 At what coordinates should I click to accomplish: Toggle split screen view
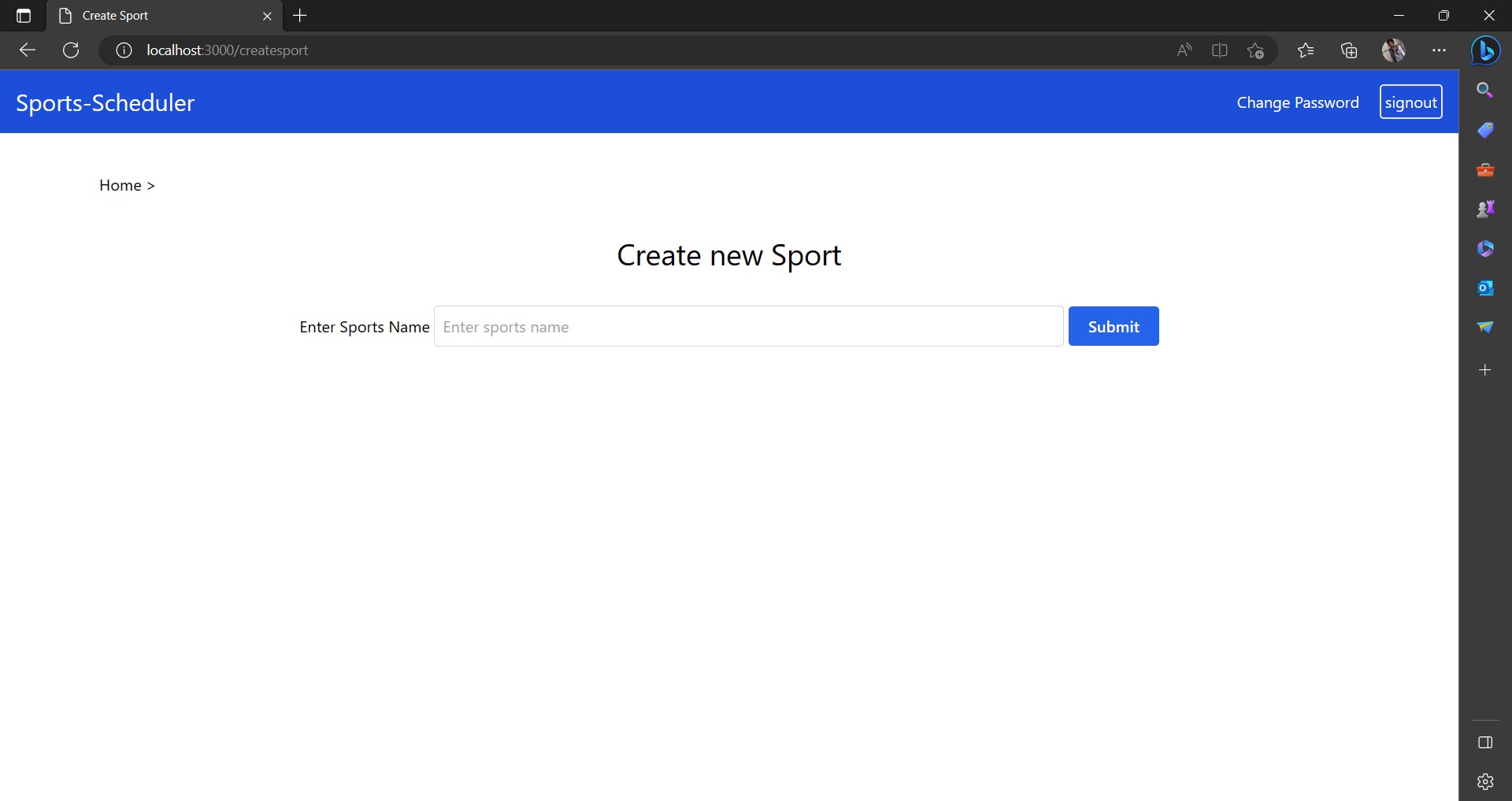coord(1219,50)
